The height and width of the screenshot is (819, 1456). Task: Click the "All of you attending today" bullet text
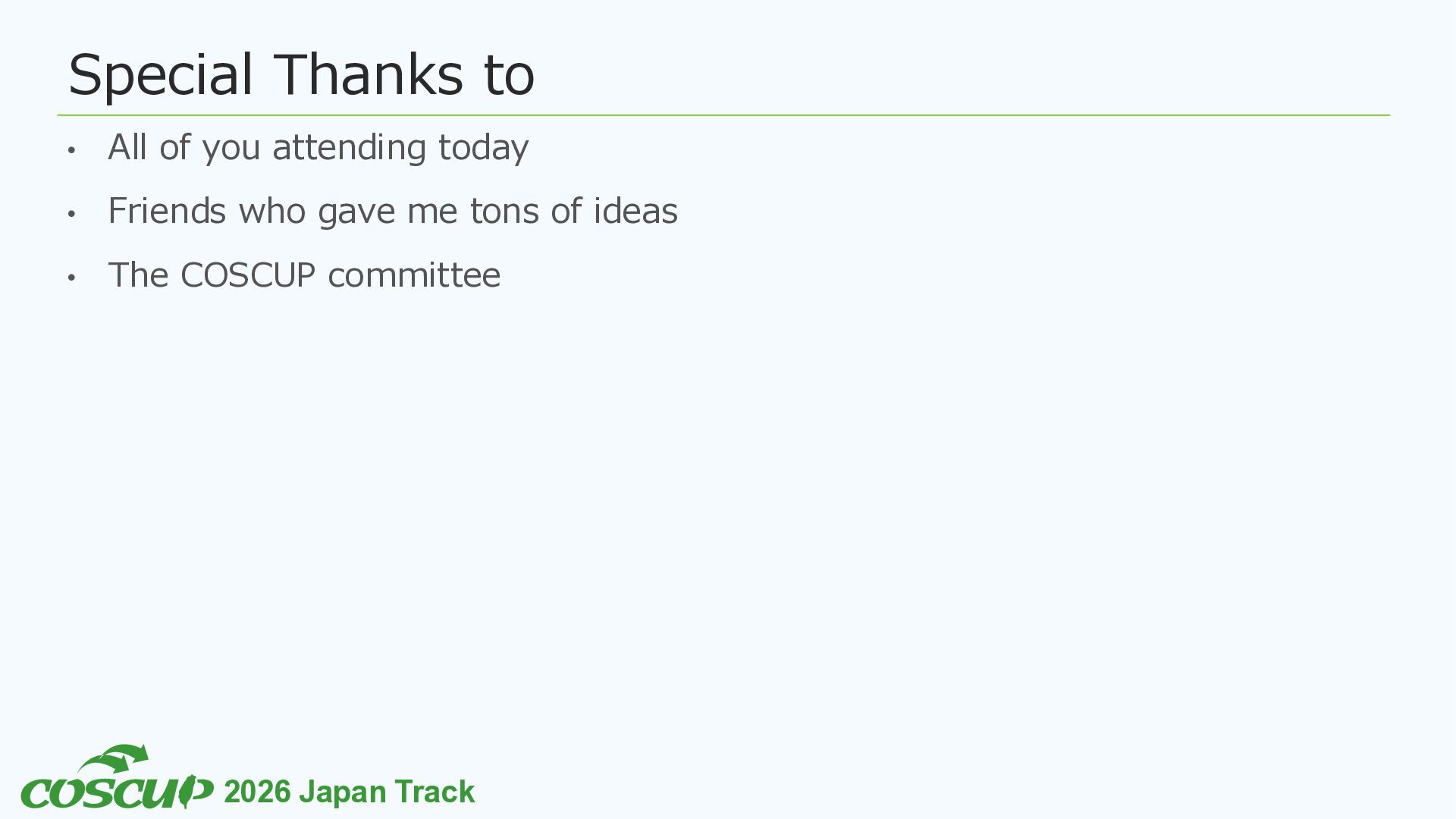[318, 147]
